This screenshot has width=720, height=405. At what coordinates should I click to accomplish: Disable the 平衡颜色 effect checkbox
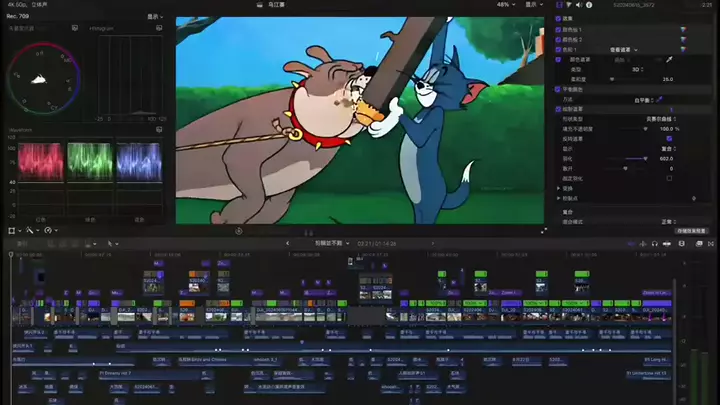[559, 90]
